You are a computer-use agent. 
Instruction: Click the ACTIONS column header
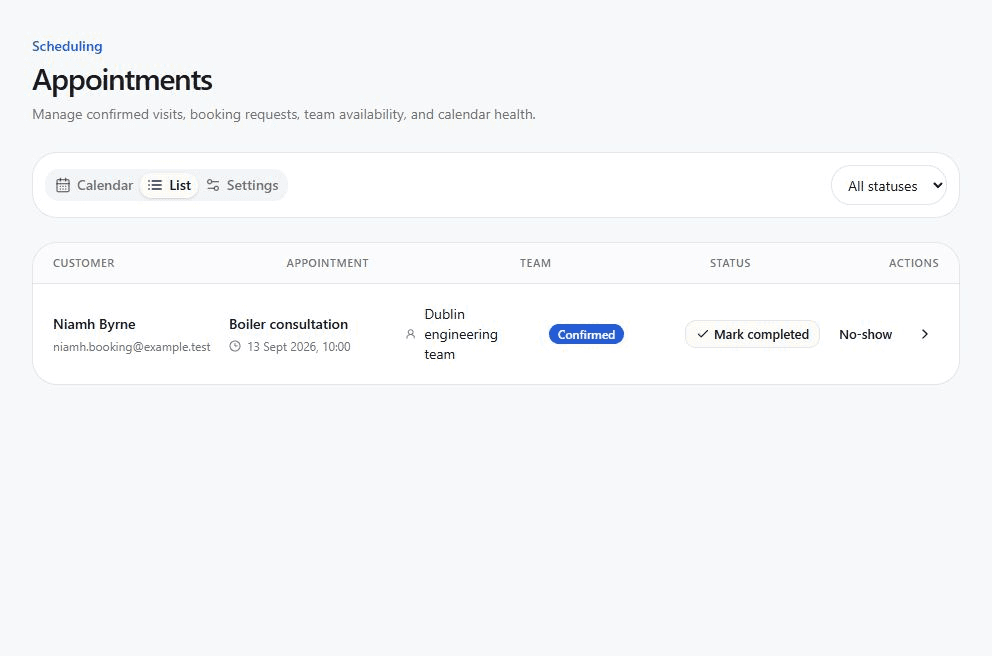click(914, 263)
